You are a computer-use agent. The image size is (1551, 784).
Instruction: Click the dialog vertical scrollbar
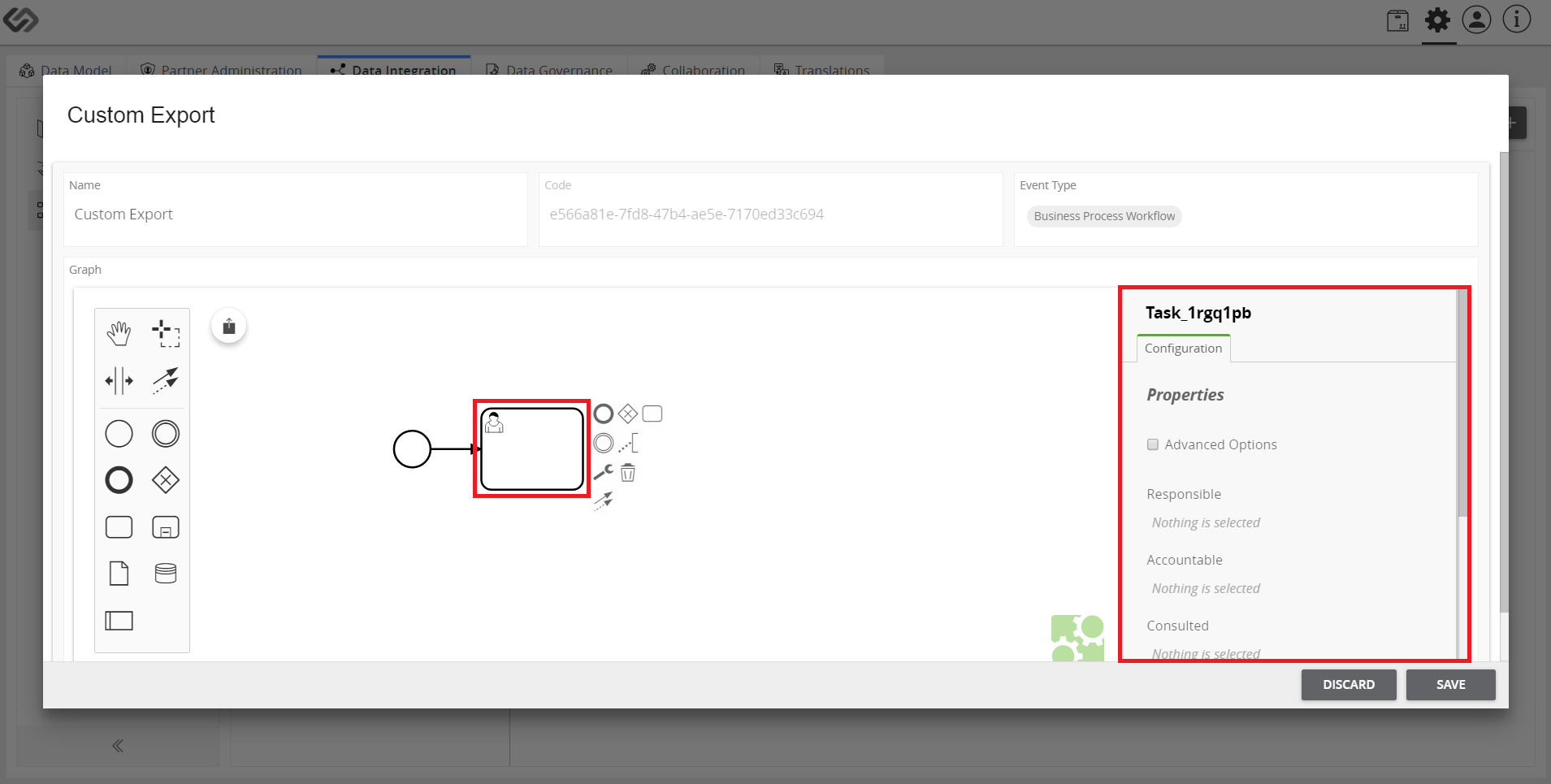(x=1504, y=382)
